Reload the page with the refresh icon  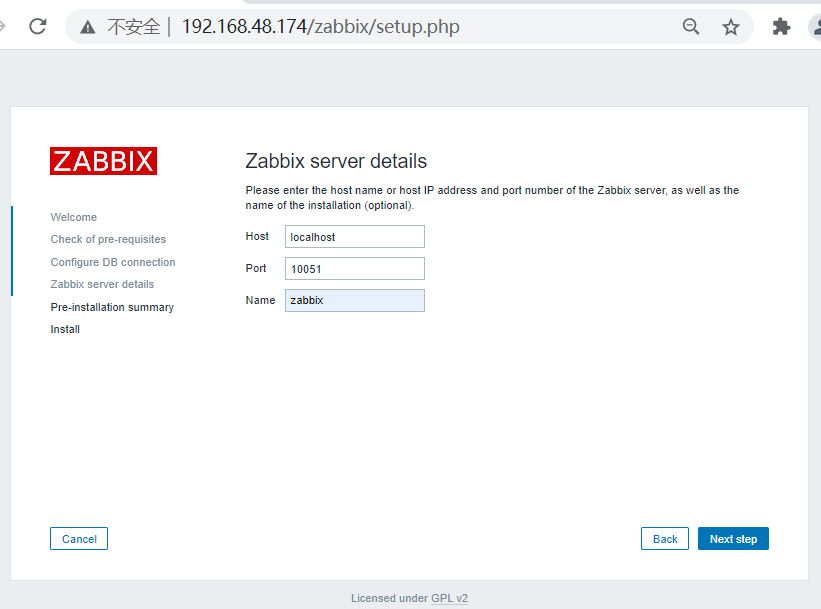tap(38, 26)
